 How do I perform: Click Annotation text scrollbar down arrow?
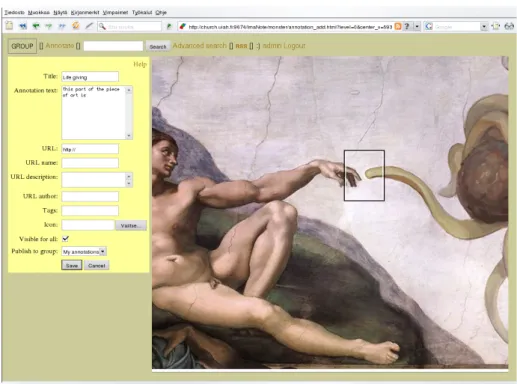[x=129, y=135]
